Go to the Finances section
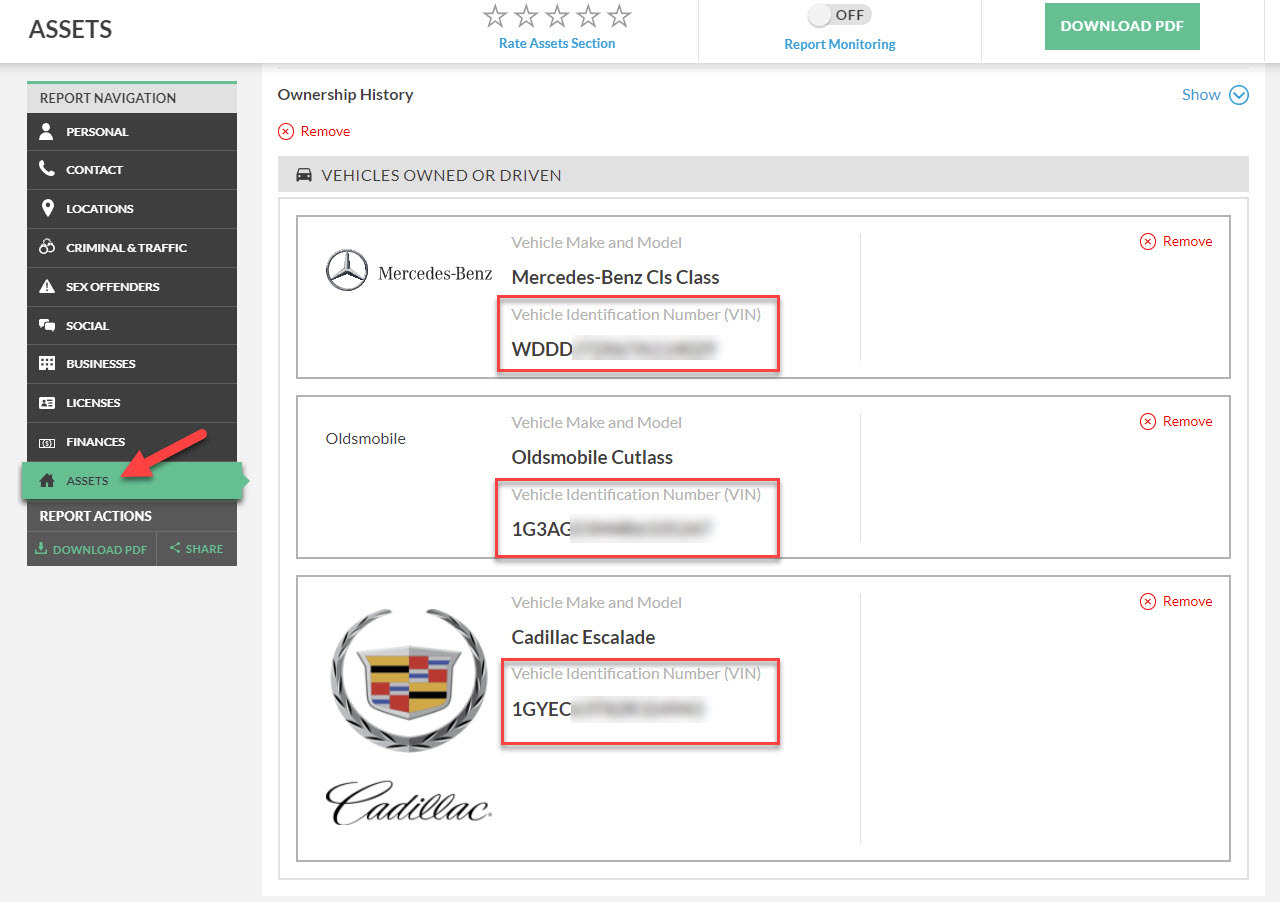Viewport: 1280px width, 902px height. (132, 442)
